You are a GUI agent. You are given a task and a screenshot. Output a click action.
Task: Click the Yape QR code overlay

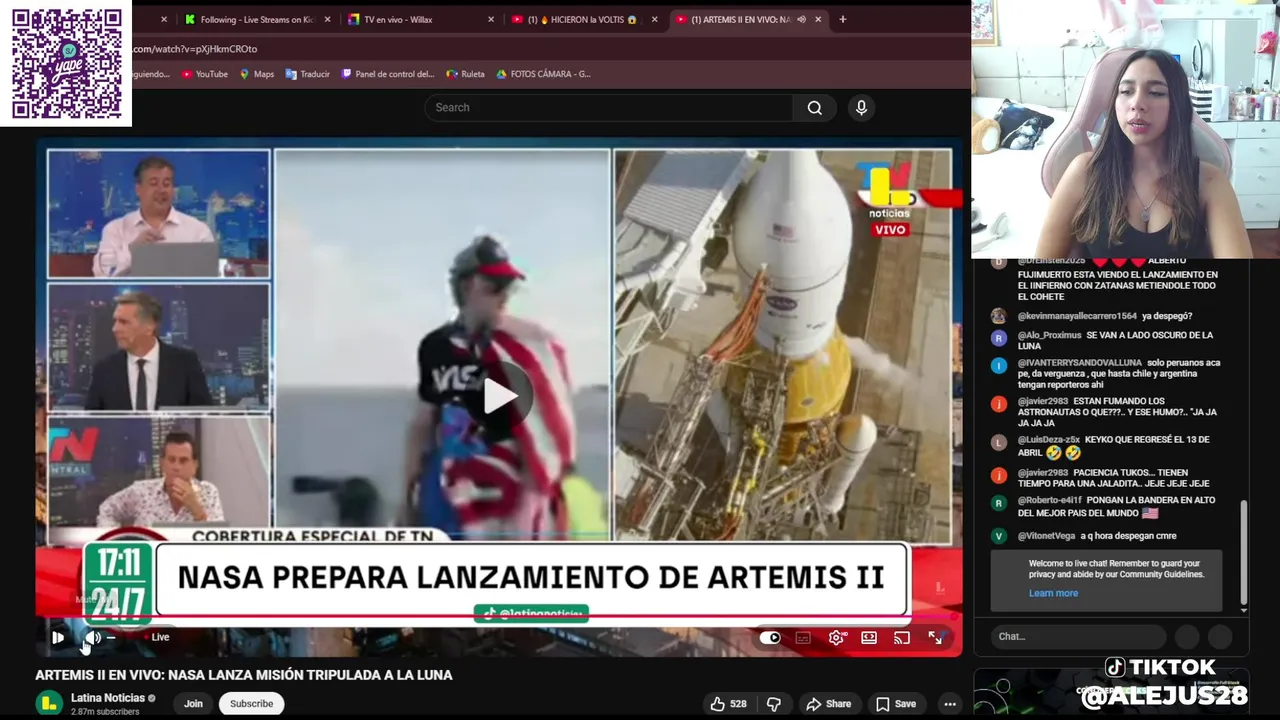(x=66, y=63)
